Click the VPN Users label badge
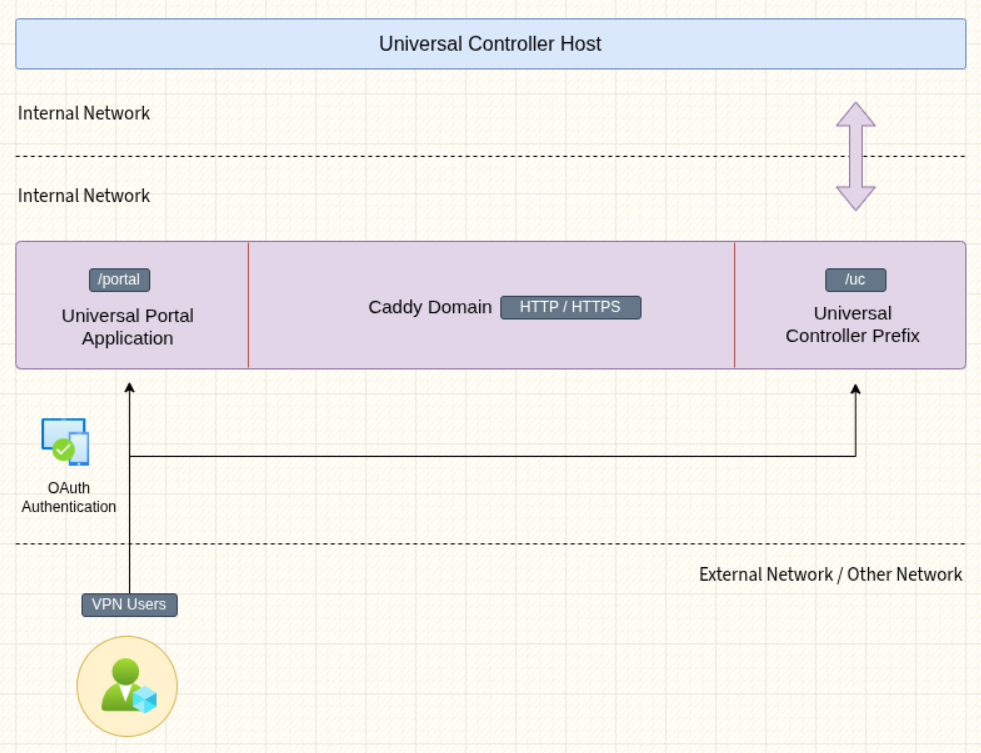Screen dimensions: 981x753 tap(130, 605)
